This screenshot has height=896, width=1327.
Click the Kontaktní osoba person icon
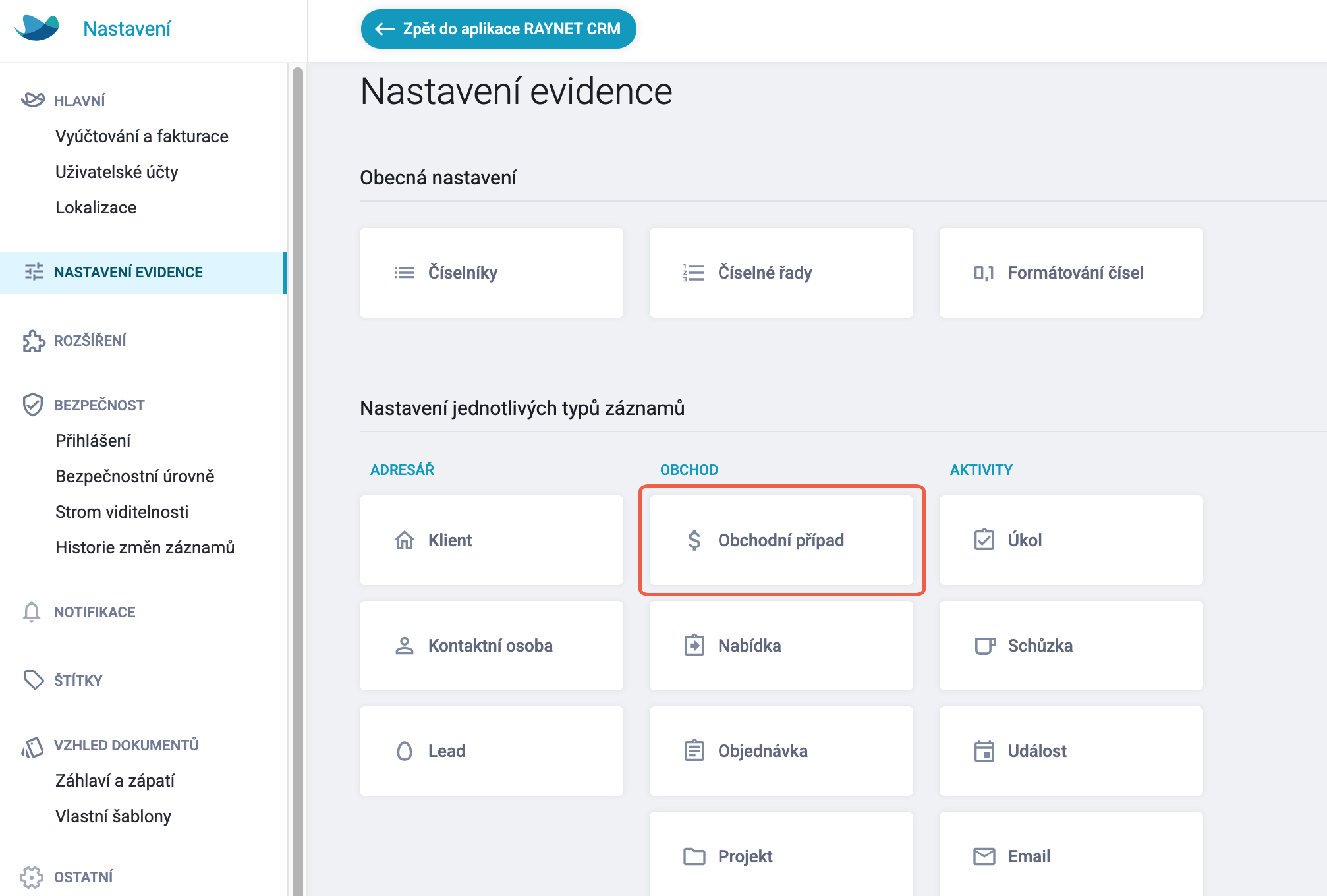[405, 646]
